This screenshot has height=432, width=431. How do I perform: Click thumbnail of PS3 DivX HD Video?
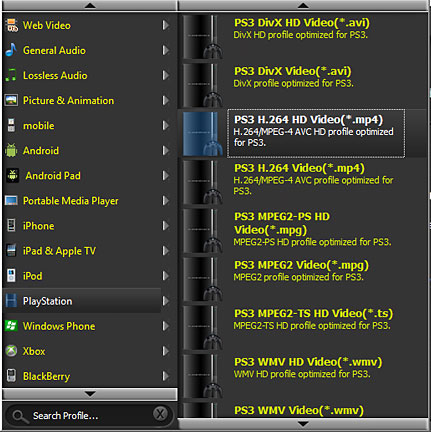[x=203, y=36]
